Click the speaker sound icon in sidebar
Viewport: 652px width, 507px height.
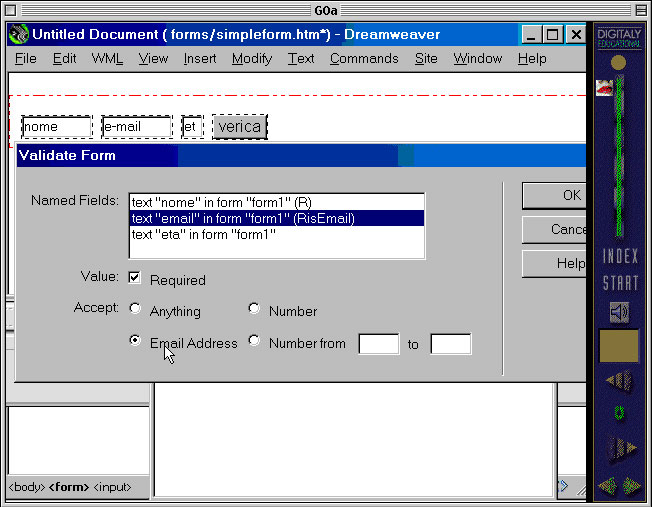pos(619,312)
